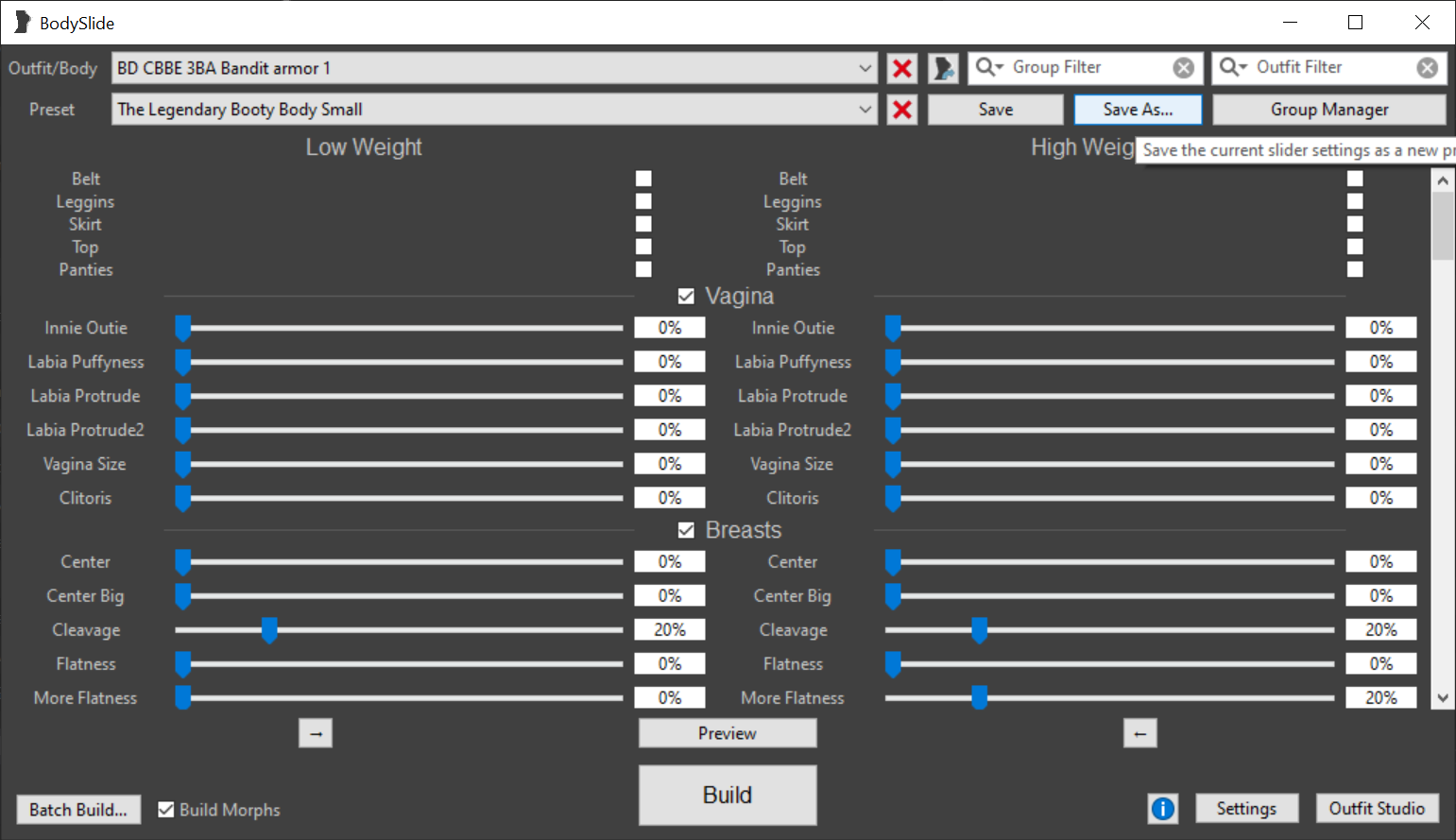Click the Low Weight Innie Outie slider
Screen dimensions: 1456x840
tap(399, 328)
